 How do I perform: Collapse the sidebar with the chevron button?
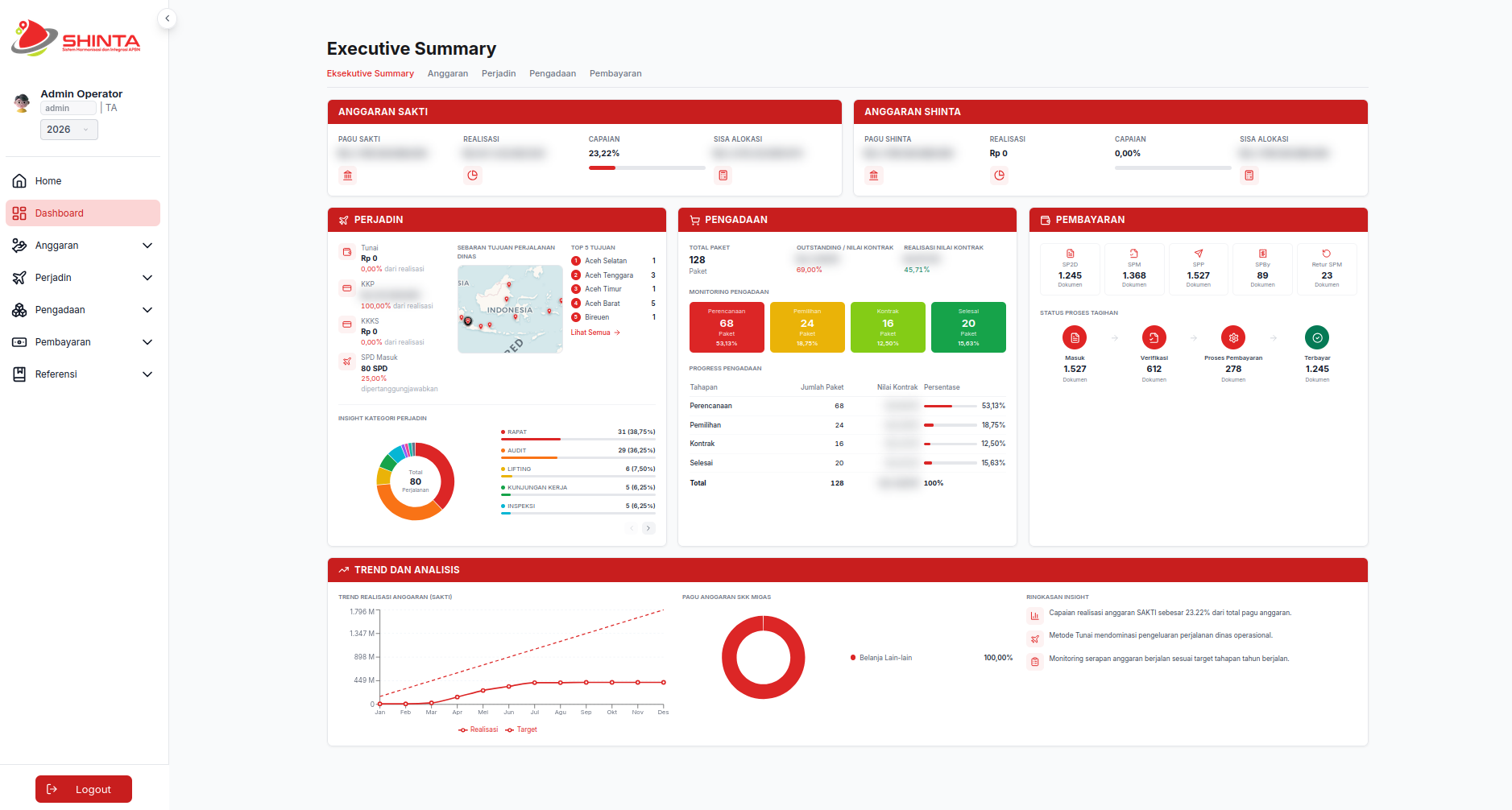click(167, 19)
